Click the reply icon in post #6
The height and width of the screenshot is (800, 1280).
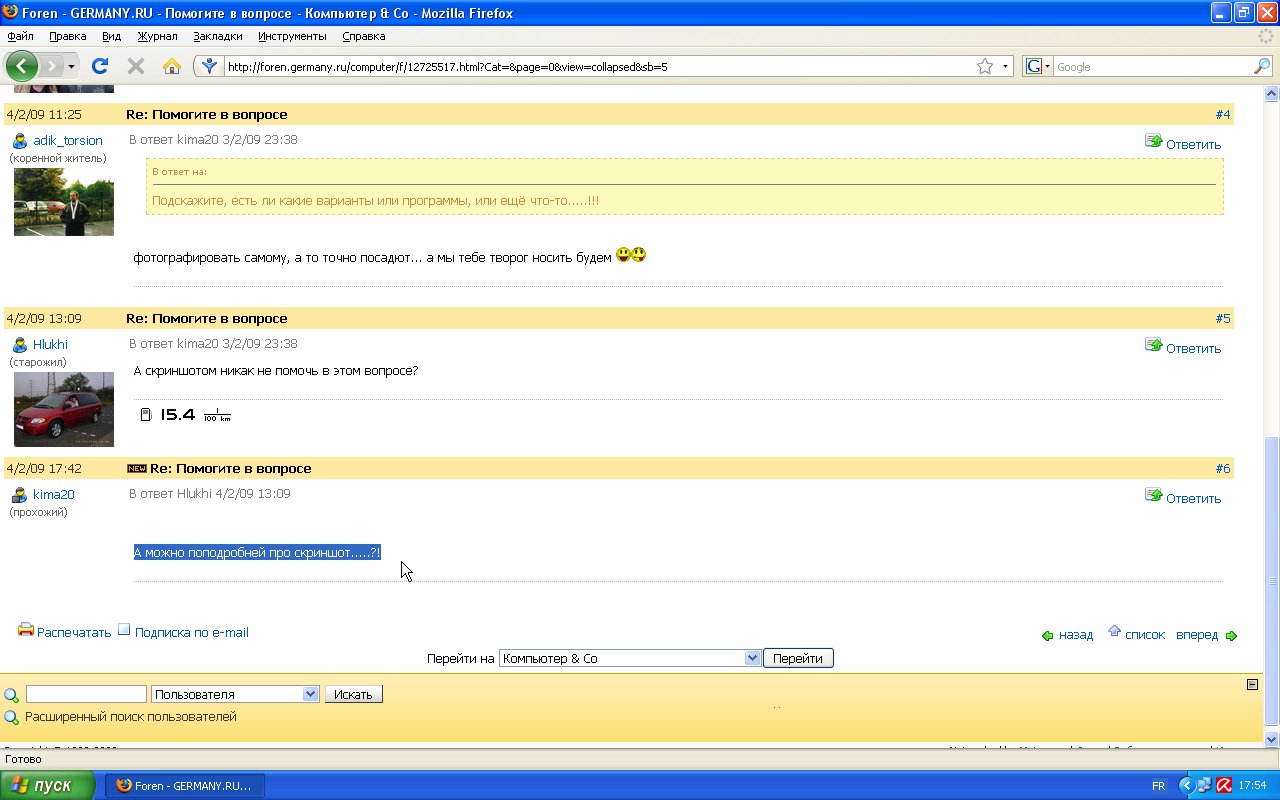pyautogui.click(x=1154, y=495)
